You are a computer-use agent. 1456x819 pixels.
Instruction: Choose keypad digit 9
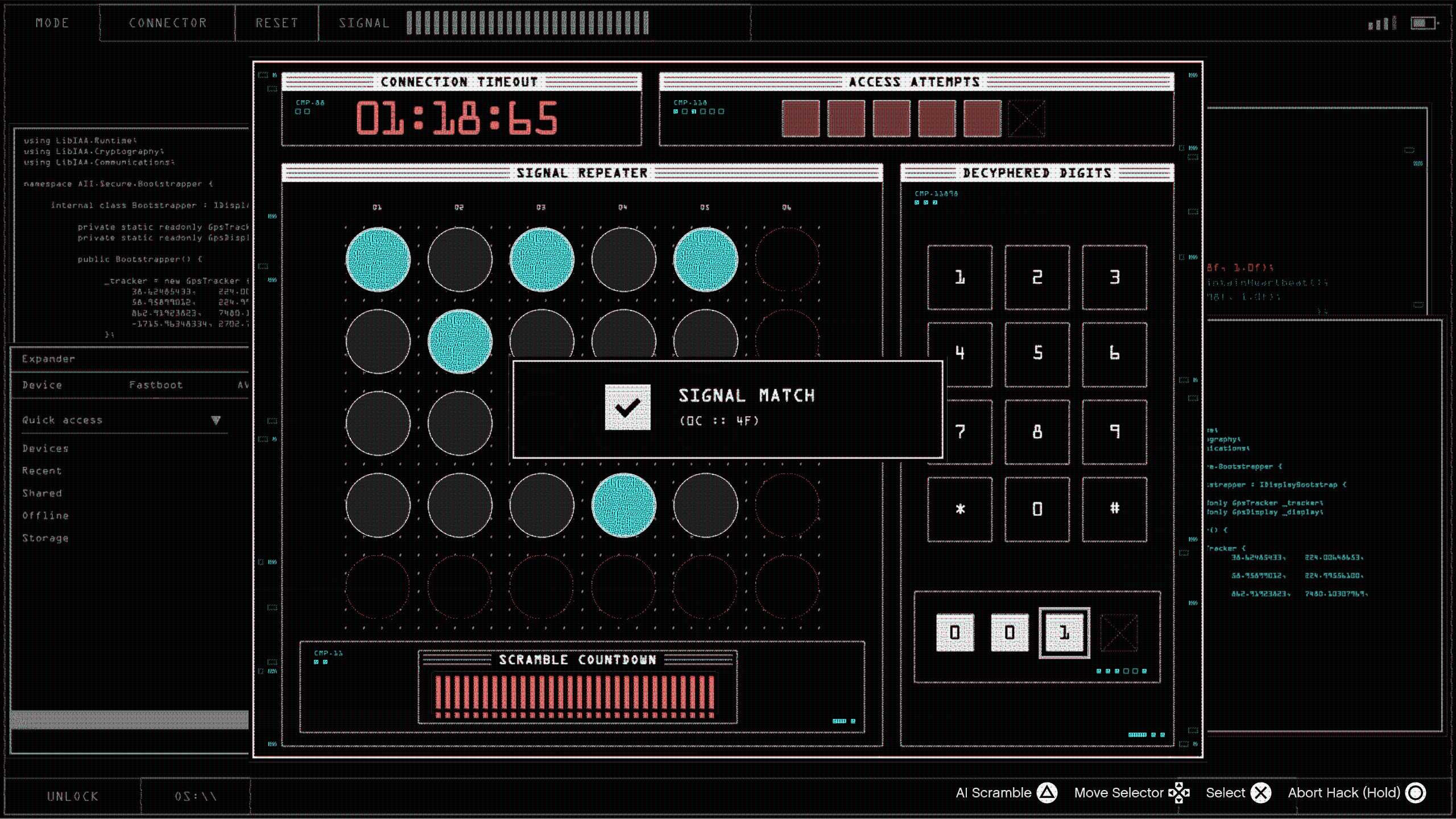pos(1114,432)
